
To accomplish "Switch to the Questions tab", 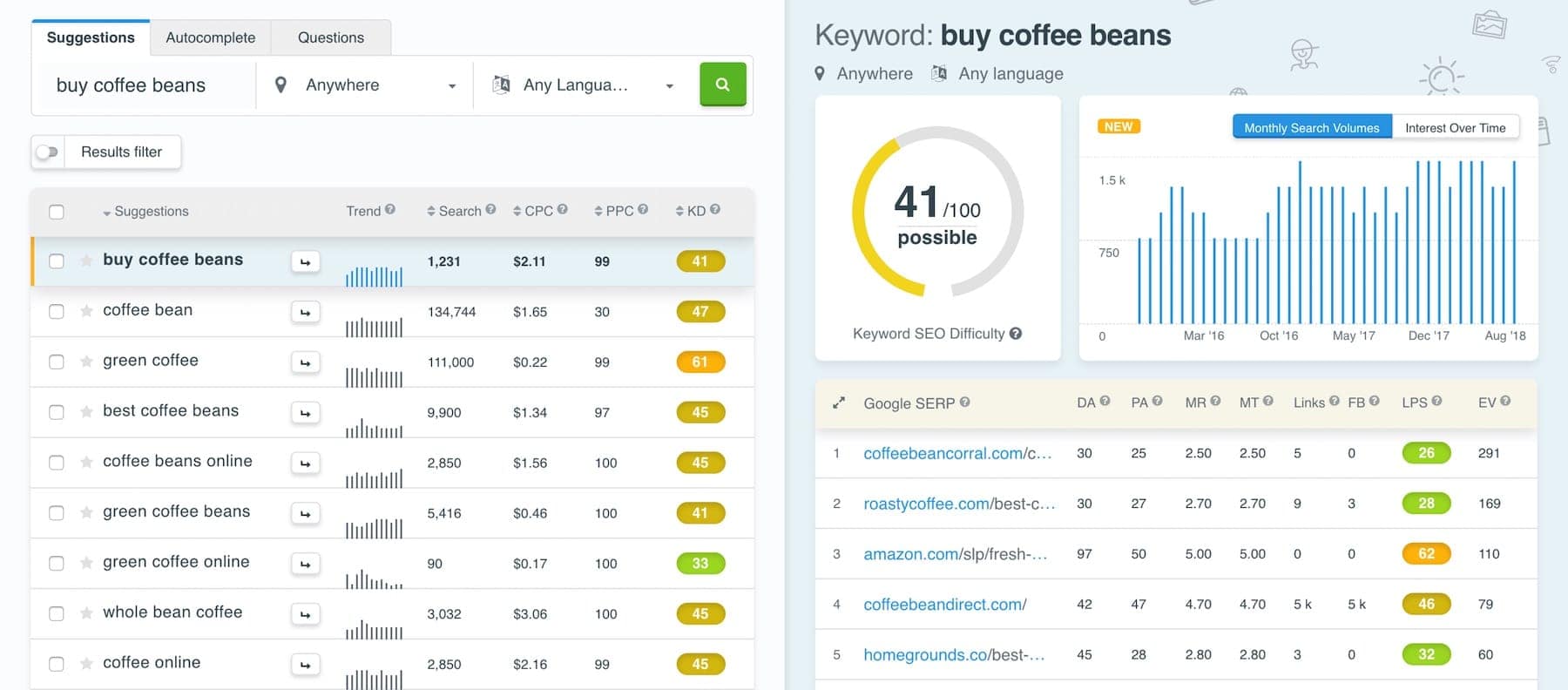I will point(331,37).
